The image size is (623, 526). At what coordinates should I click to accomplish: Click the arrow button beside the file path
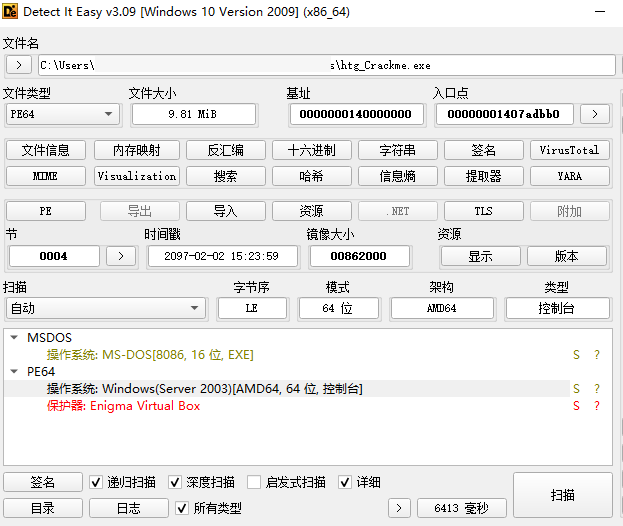19,65
